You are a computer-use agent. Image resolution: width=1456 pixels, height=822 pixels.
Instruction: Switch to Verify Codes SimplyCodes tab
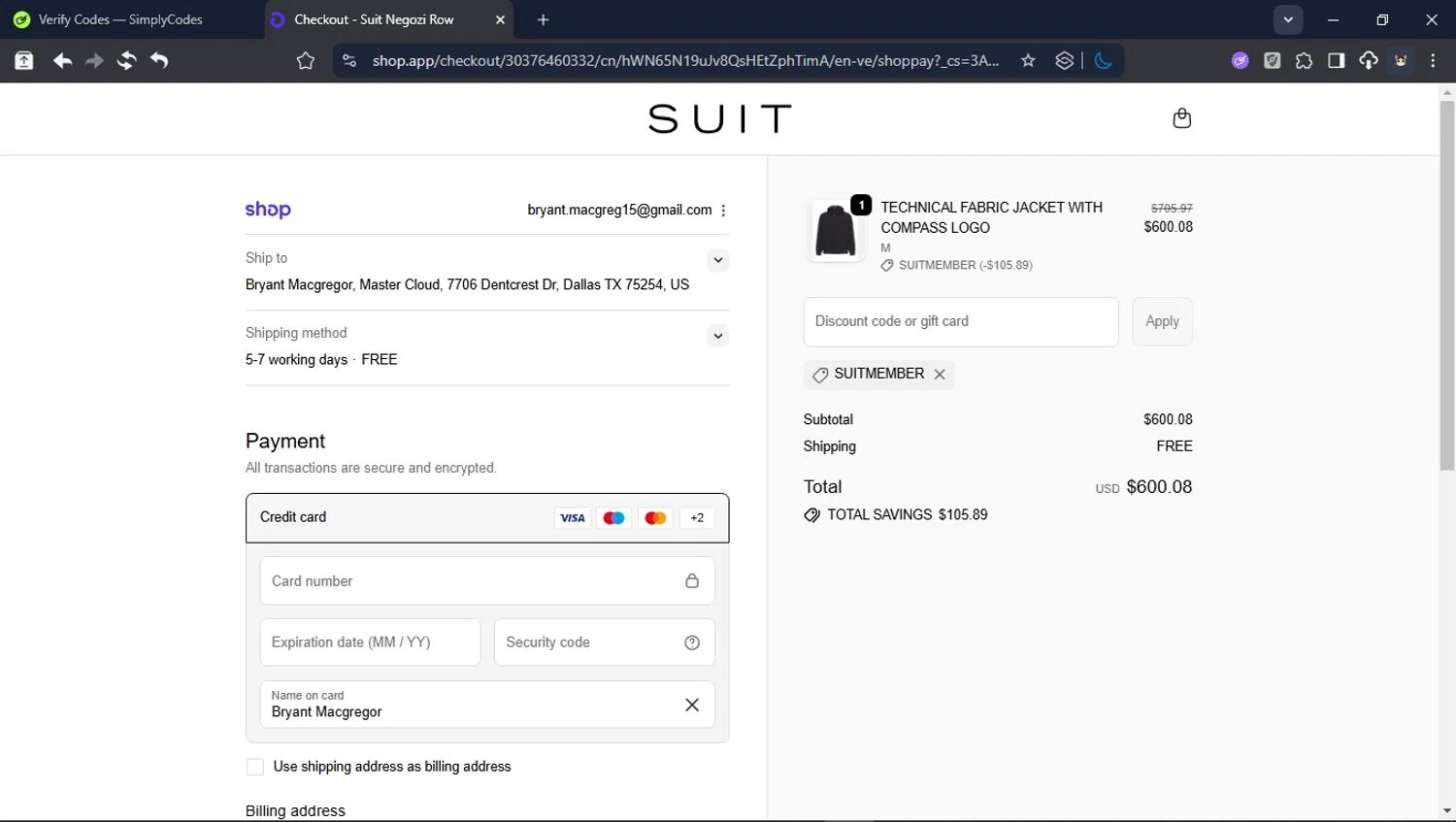click(x=121, y=19)
